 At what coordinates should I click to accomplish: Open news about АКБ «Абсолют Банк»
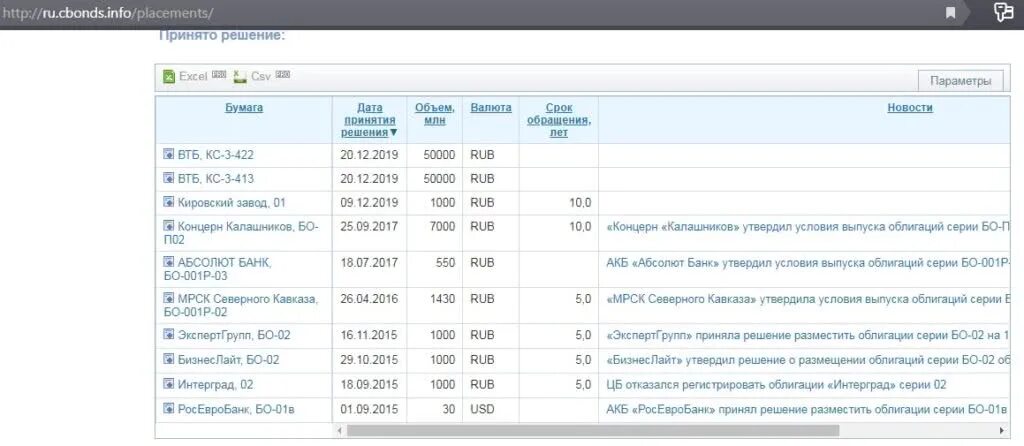tap(808, 263)
